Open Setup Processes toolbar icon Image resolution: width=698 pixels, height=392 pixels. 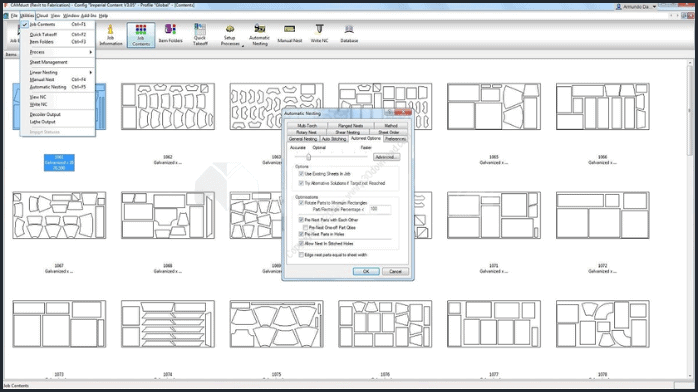[x=230, y=35]
